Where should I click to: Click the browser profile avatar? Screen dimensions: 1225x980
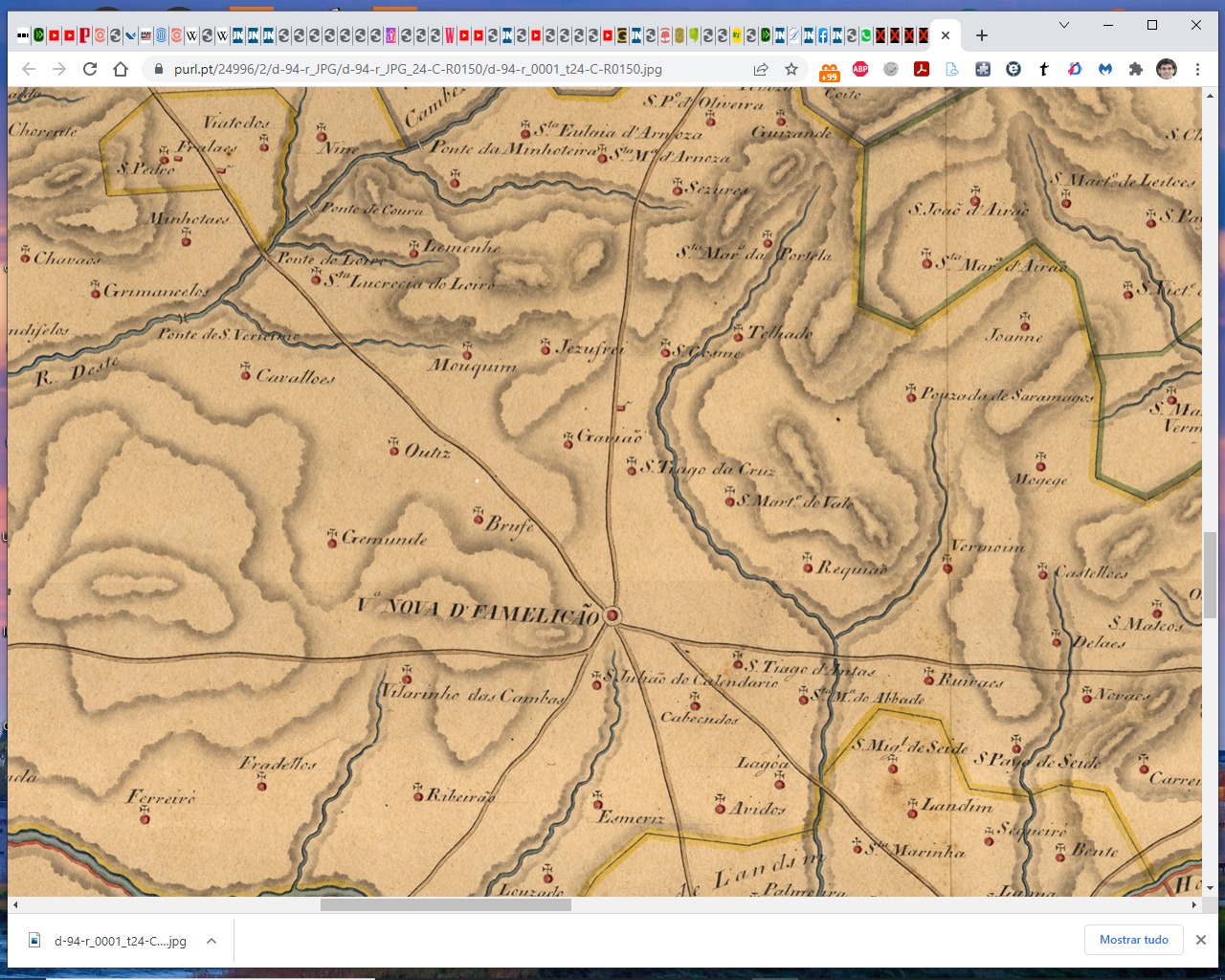tap(1167, 69)
